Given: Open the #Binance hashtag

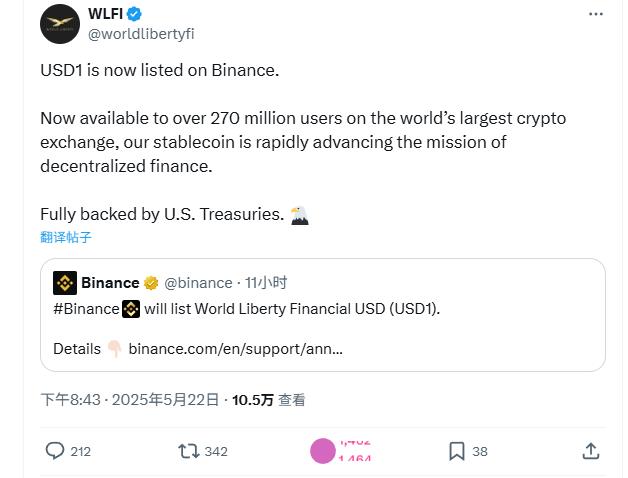Looking at the screenshot, I should click(86, 309).
